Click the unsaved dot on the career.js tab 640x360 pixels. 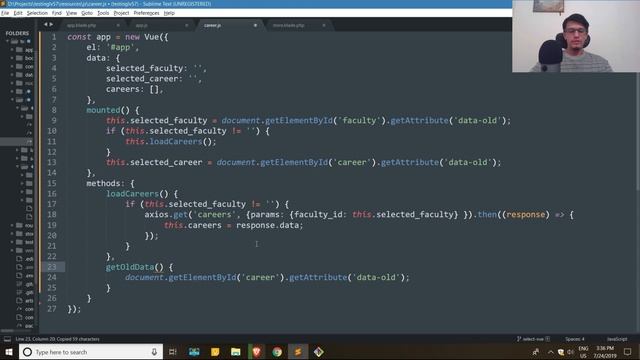point(255,25)
